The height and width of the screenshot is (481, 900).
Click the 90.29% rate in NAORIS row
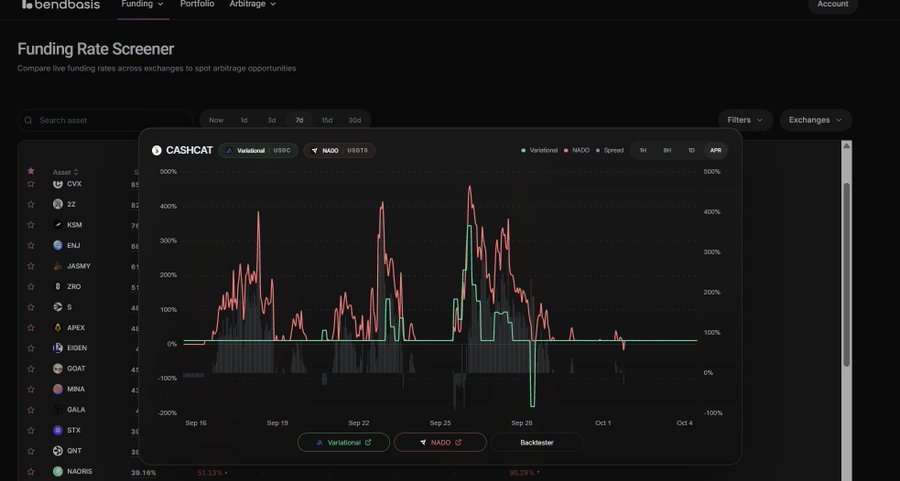pyautogui.click(x=522, y=473)
